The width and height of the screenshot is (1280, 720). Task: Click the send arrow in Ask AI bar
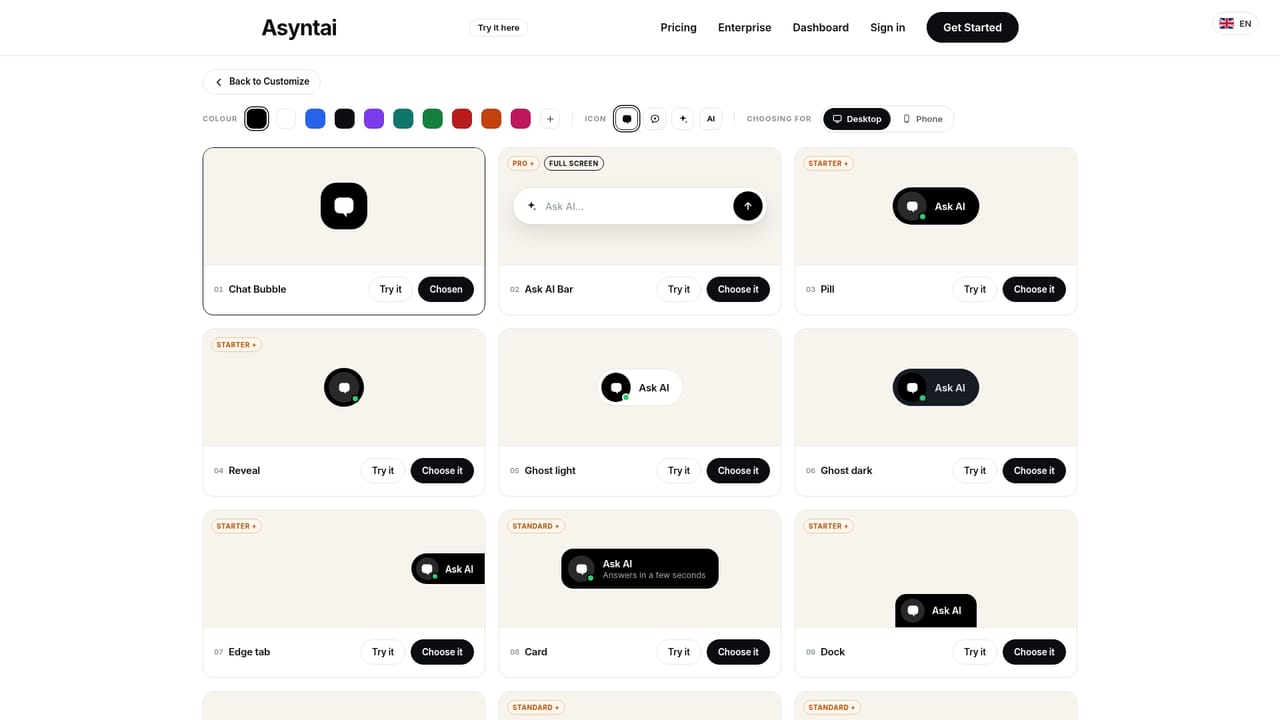pyautogui.click(x=748, y=206)
